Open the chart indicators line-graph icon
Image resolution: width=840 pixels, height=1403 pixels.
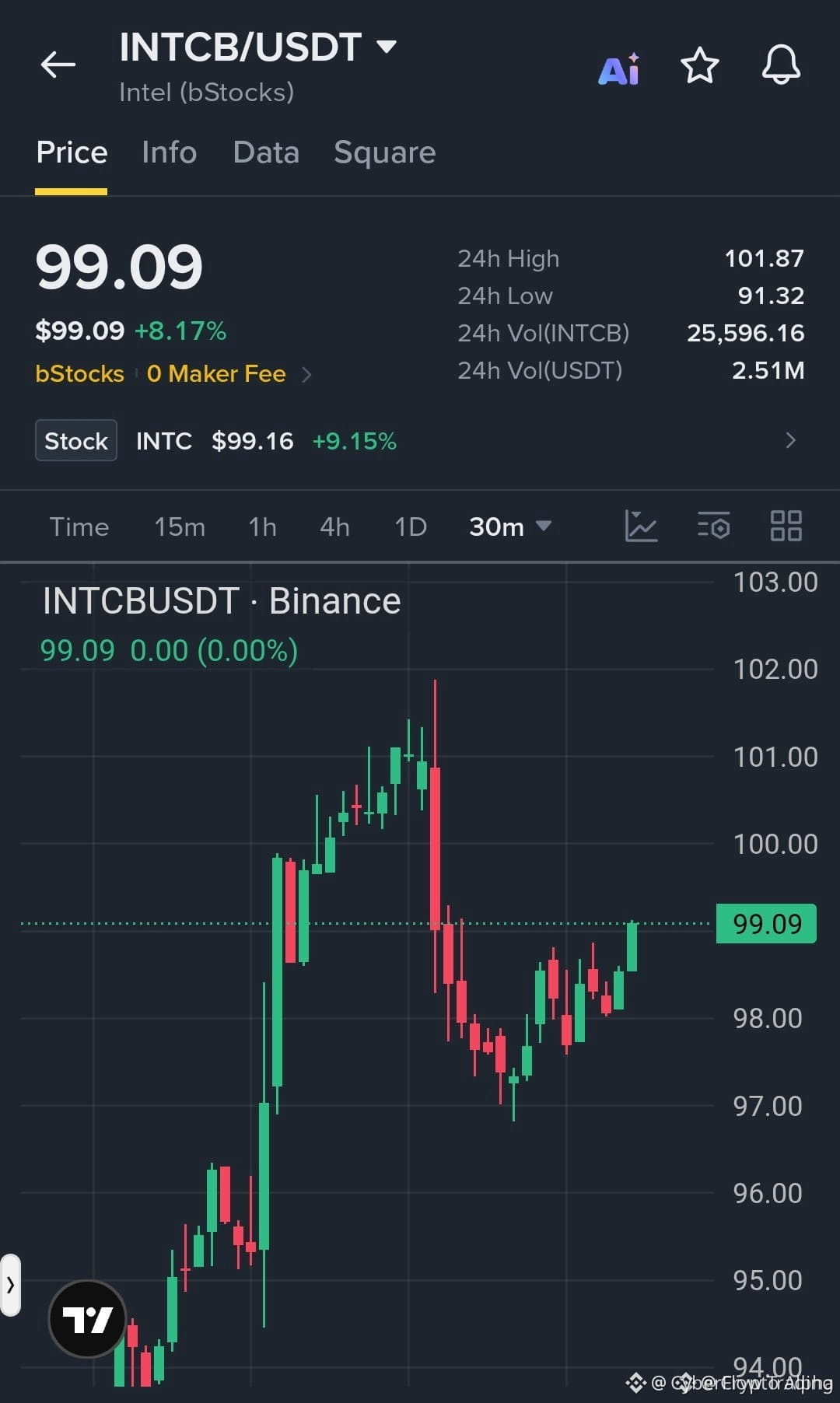642,527
